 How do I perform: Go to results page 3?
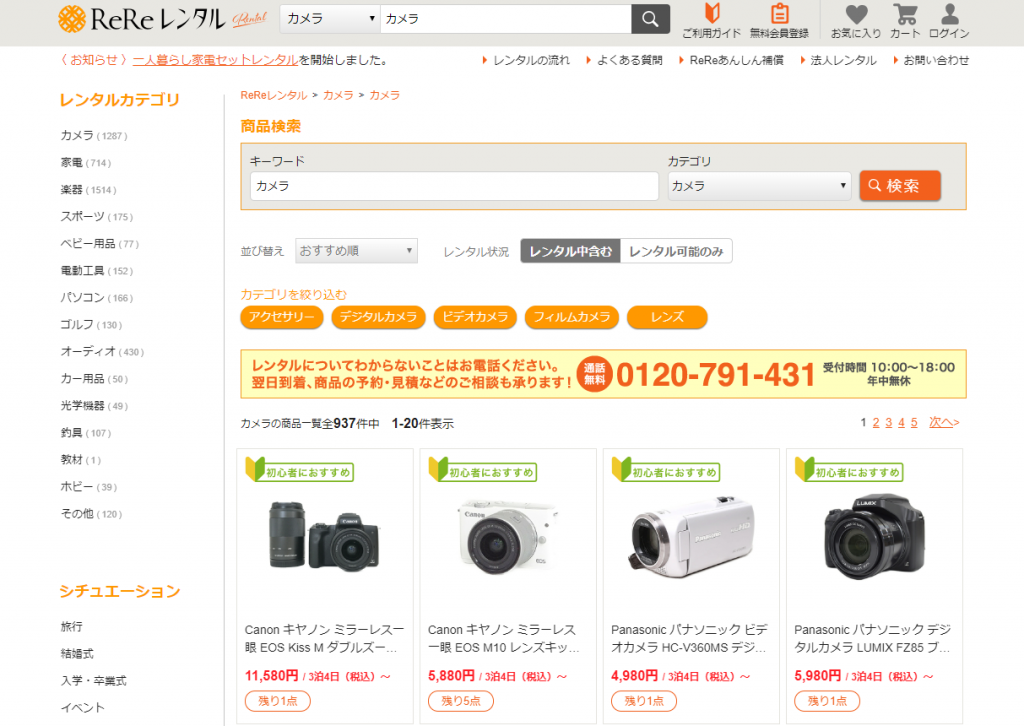pos(889,422)
